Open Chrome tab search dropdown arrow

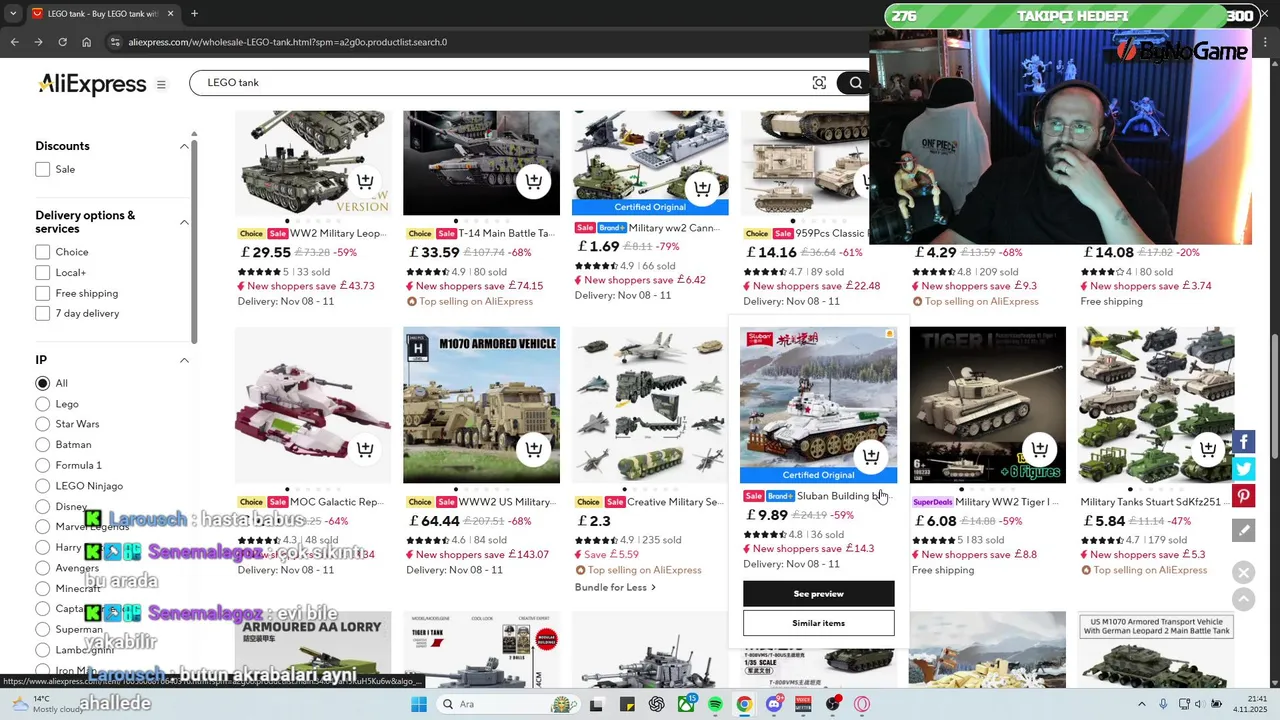click(x=13, y=14)
